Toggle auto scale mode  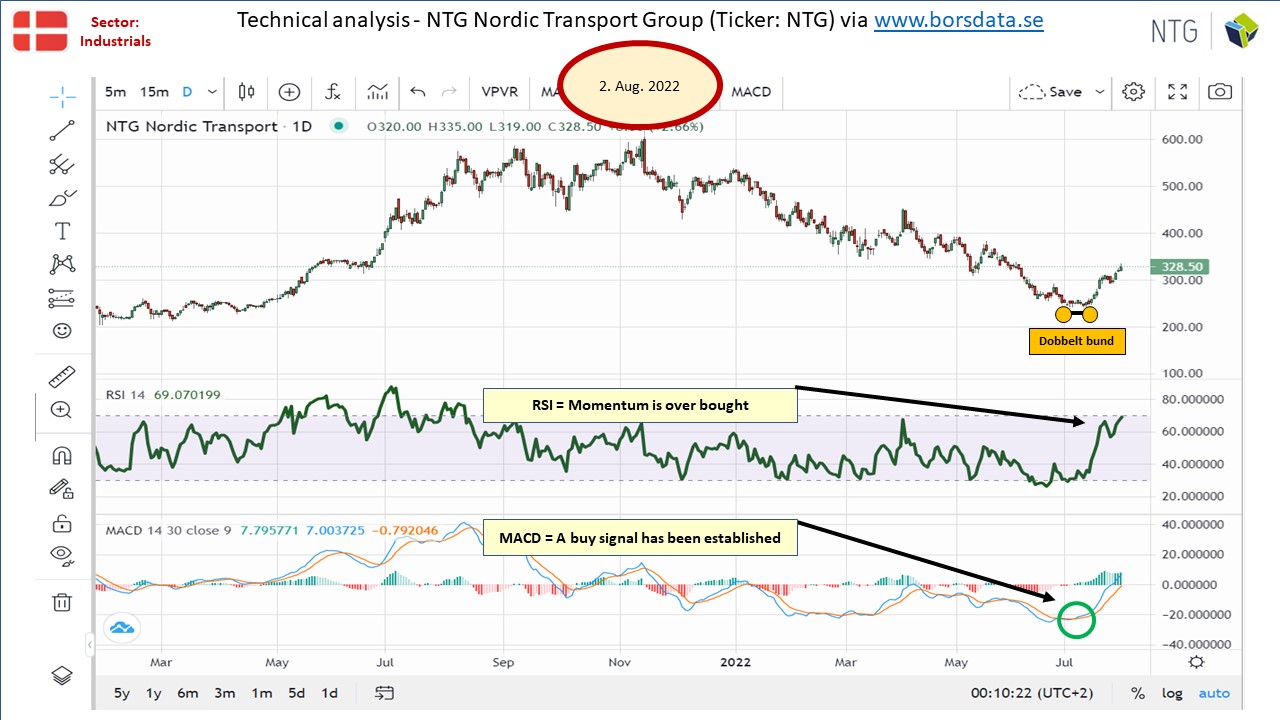[x=1214, y=693]
